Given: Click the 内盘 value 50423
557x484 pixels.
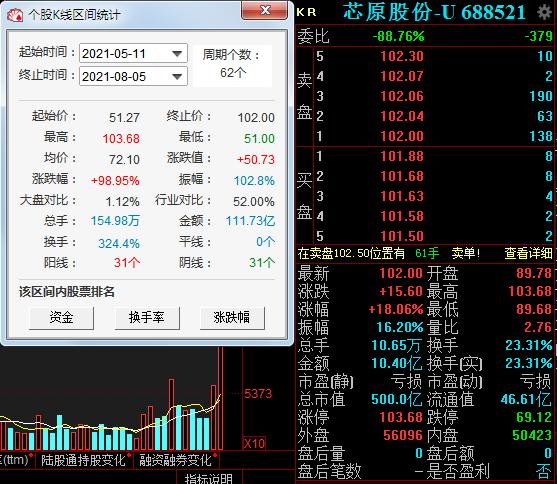Looking at the screenshot, I should tap(532, 435).
